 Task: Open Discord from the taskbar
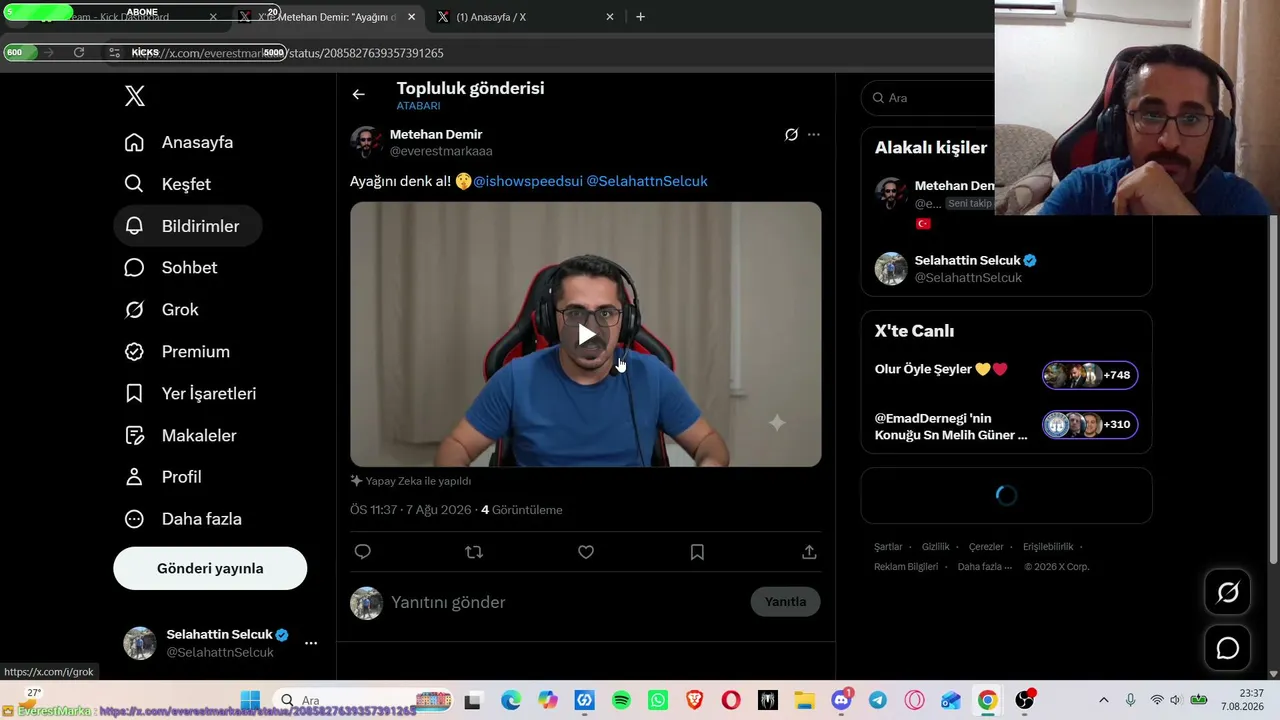coord(841,701)
